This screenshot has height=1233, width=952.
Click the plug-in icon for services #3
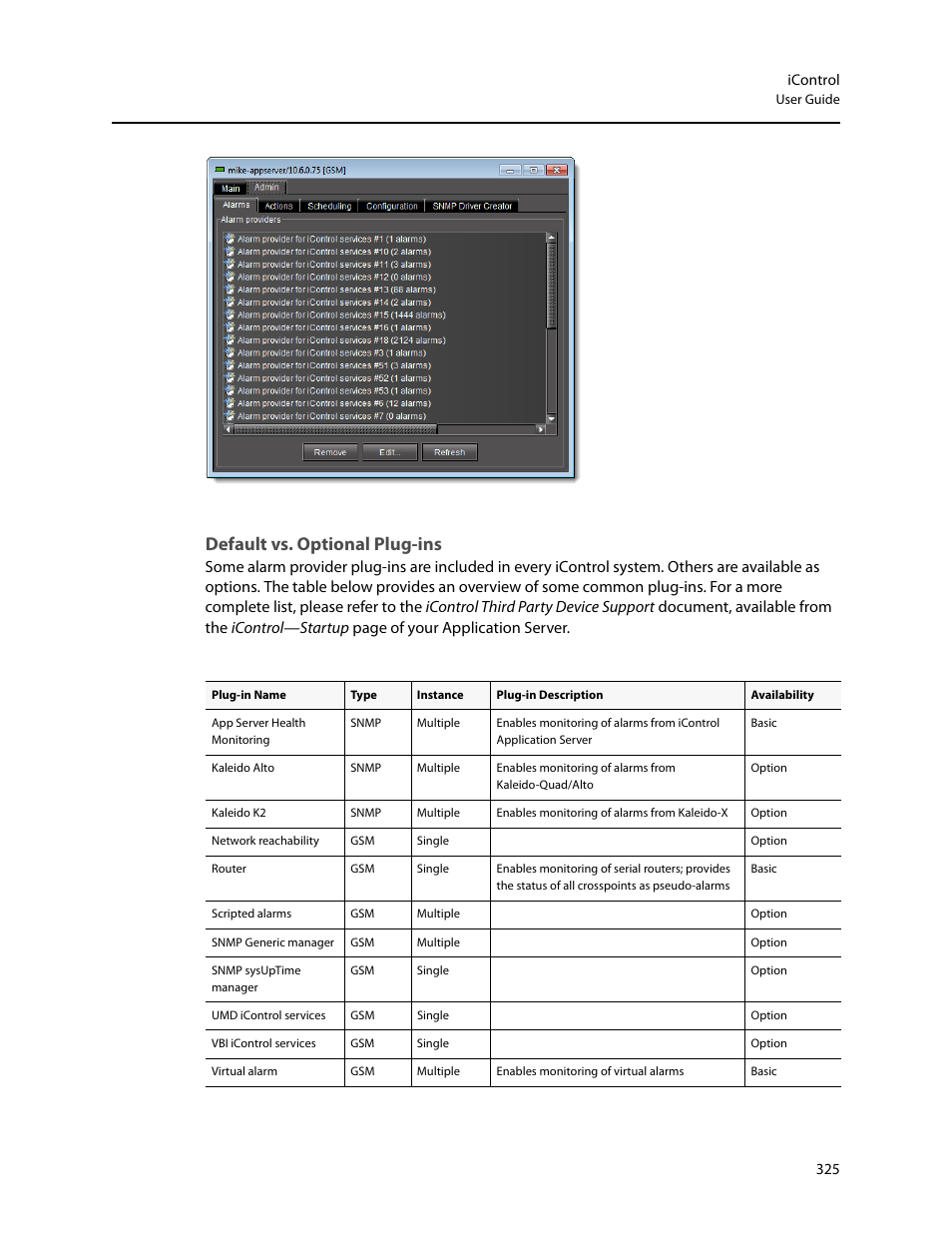point(230,352)
